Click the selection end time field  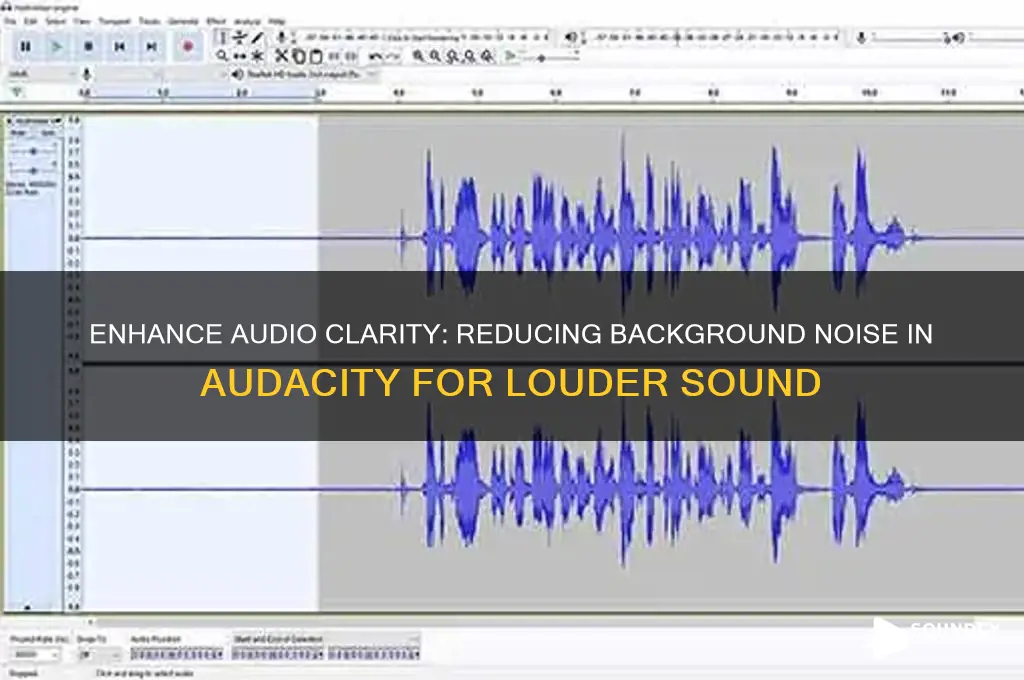pos(374,654)
